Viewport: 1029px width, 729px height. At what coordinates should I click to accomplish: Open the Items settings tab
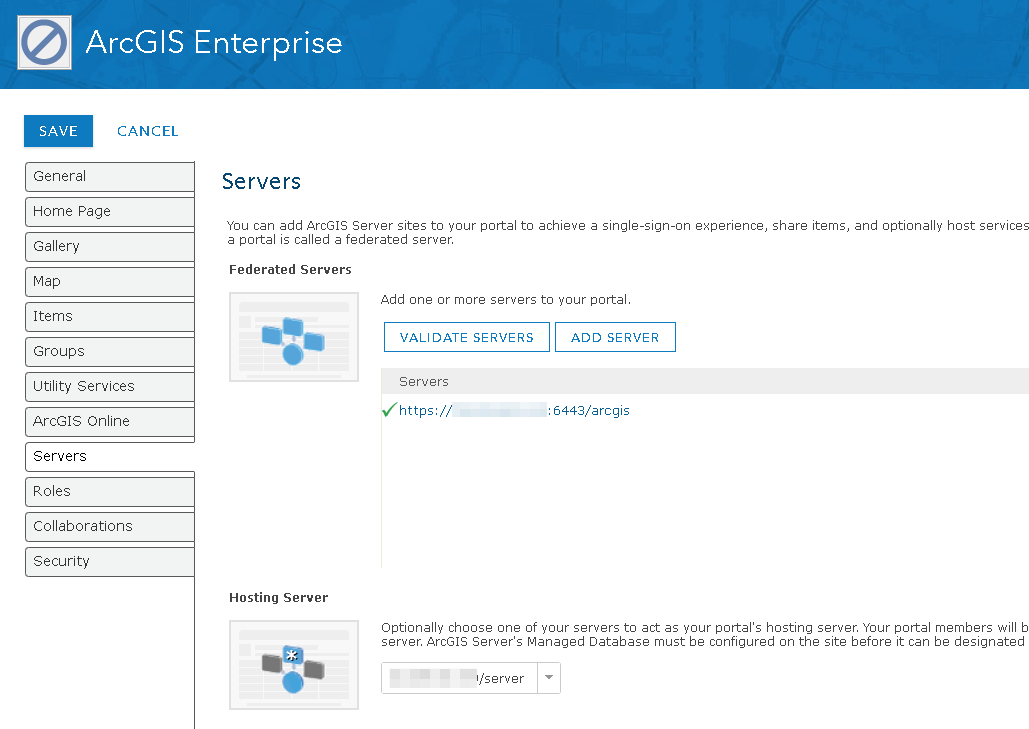click(x=110, y=316)
